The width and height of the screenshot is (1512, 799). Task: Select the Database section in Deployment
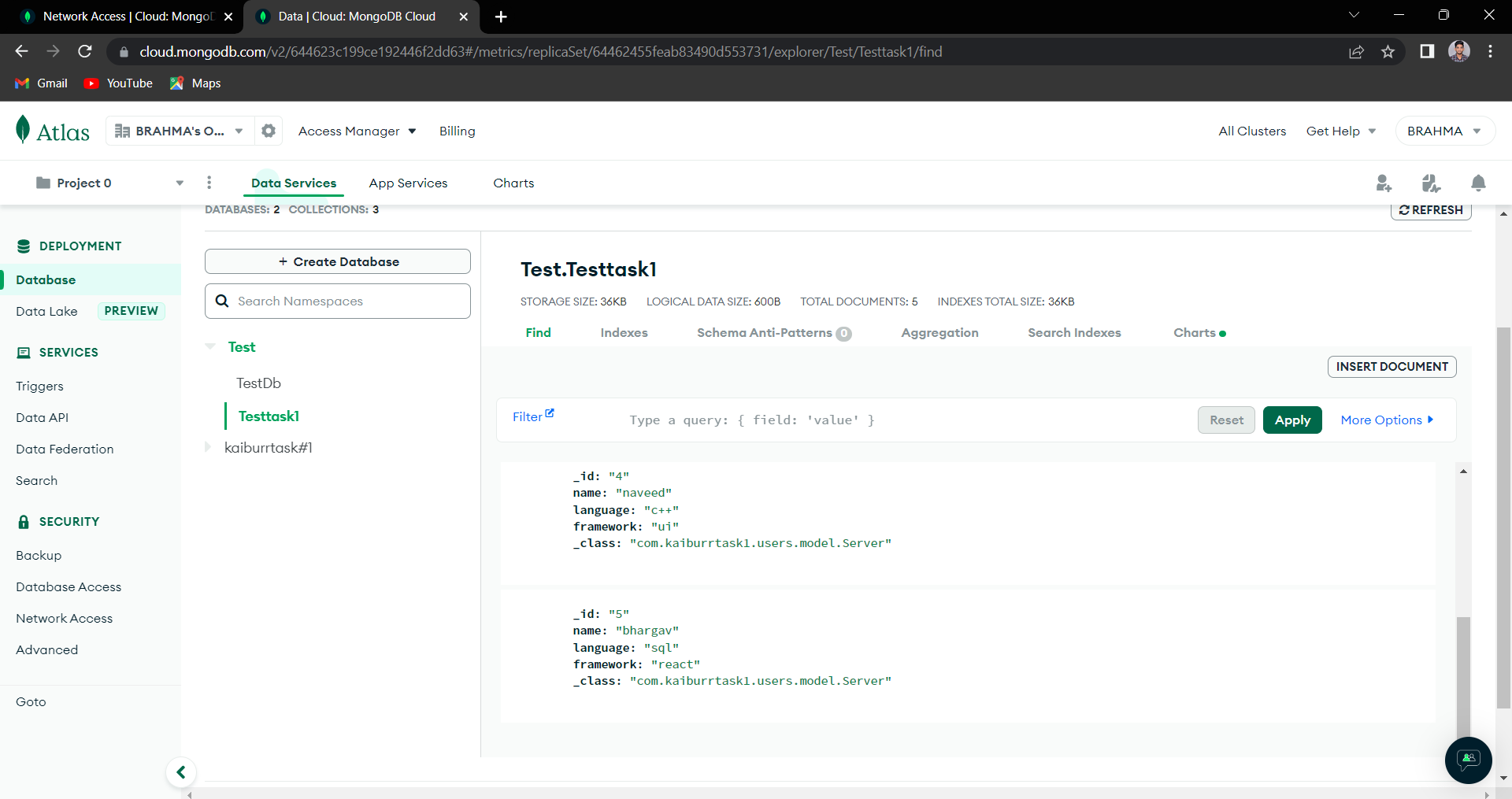(45, 279)
